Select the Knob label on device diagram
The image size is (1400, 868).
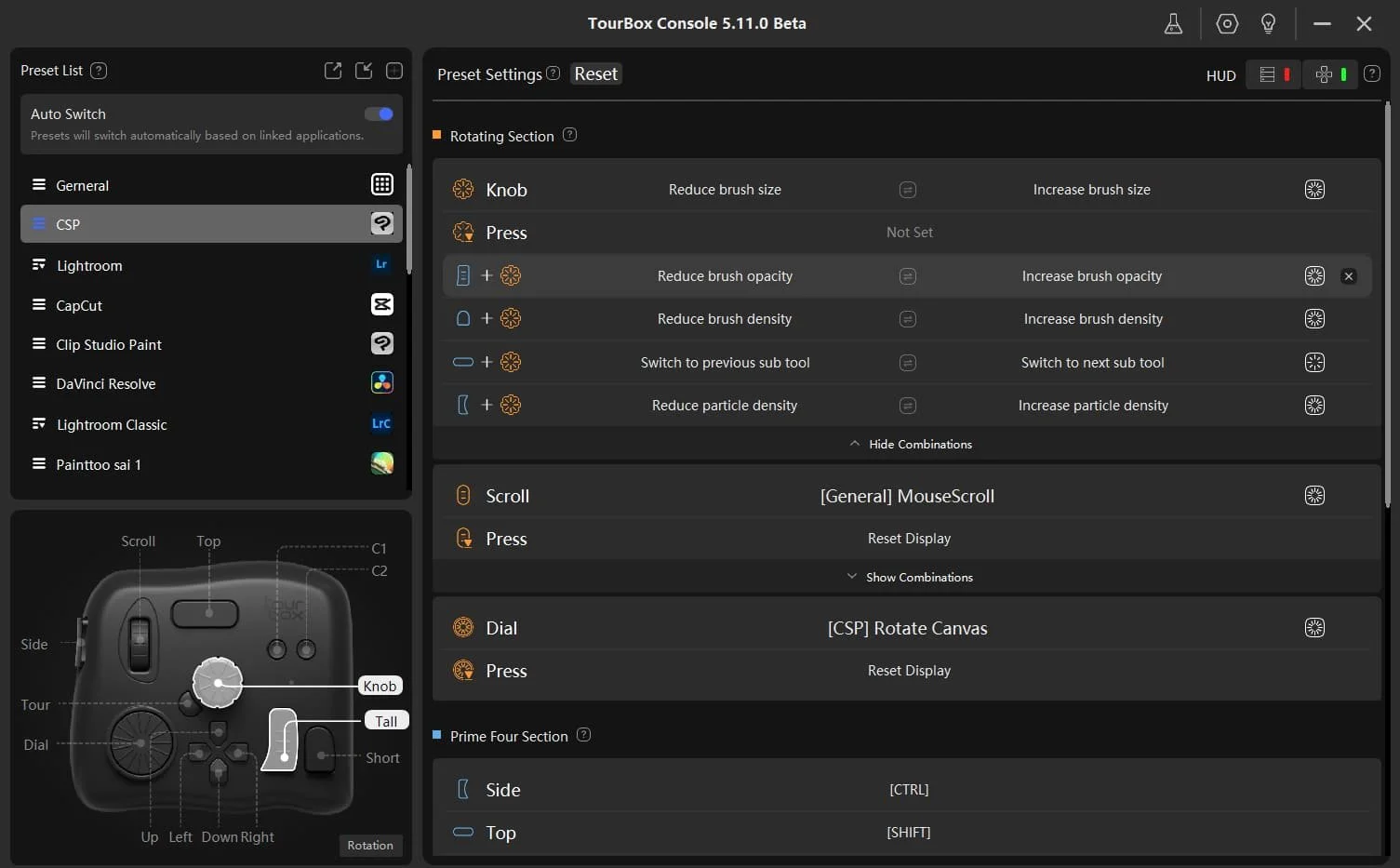(x=380, y=687)
